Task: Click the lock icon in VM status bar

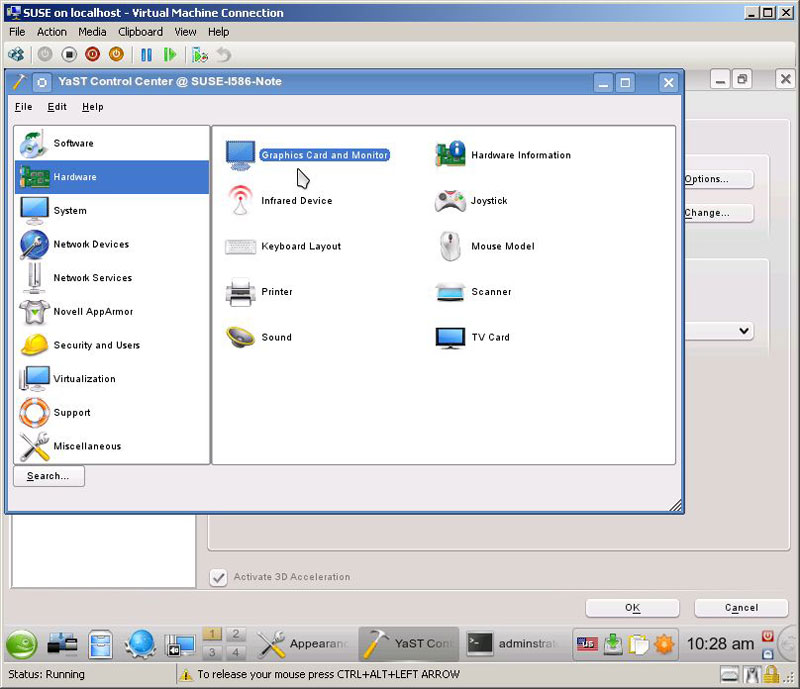Action: [x=770, y=675]
